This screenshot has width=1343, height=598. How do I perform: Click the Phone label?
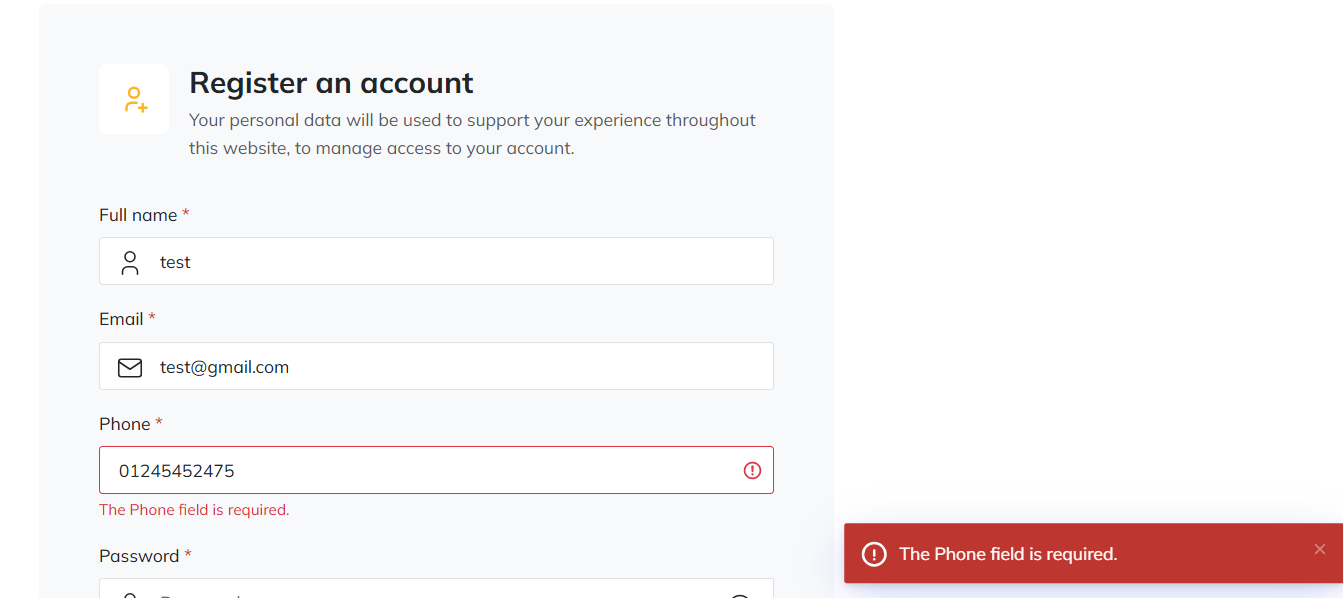coord(125,424)
